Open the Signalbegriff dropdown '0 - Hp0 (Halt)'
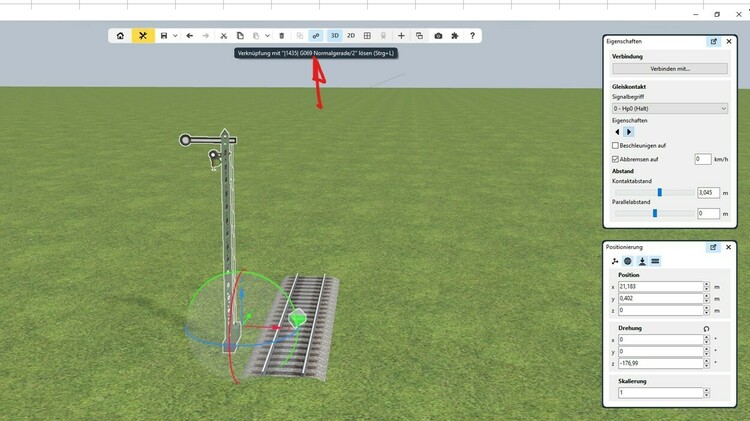The height and width of the screenshot is (421, 750). pyautogui.click(x=670, y=109)
